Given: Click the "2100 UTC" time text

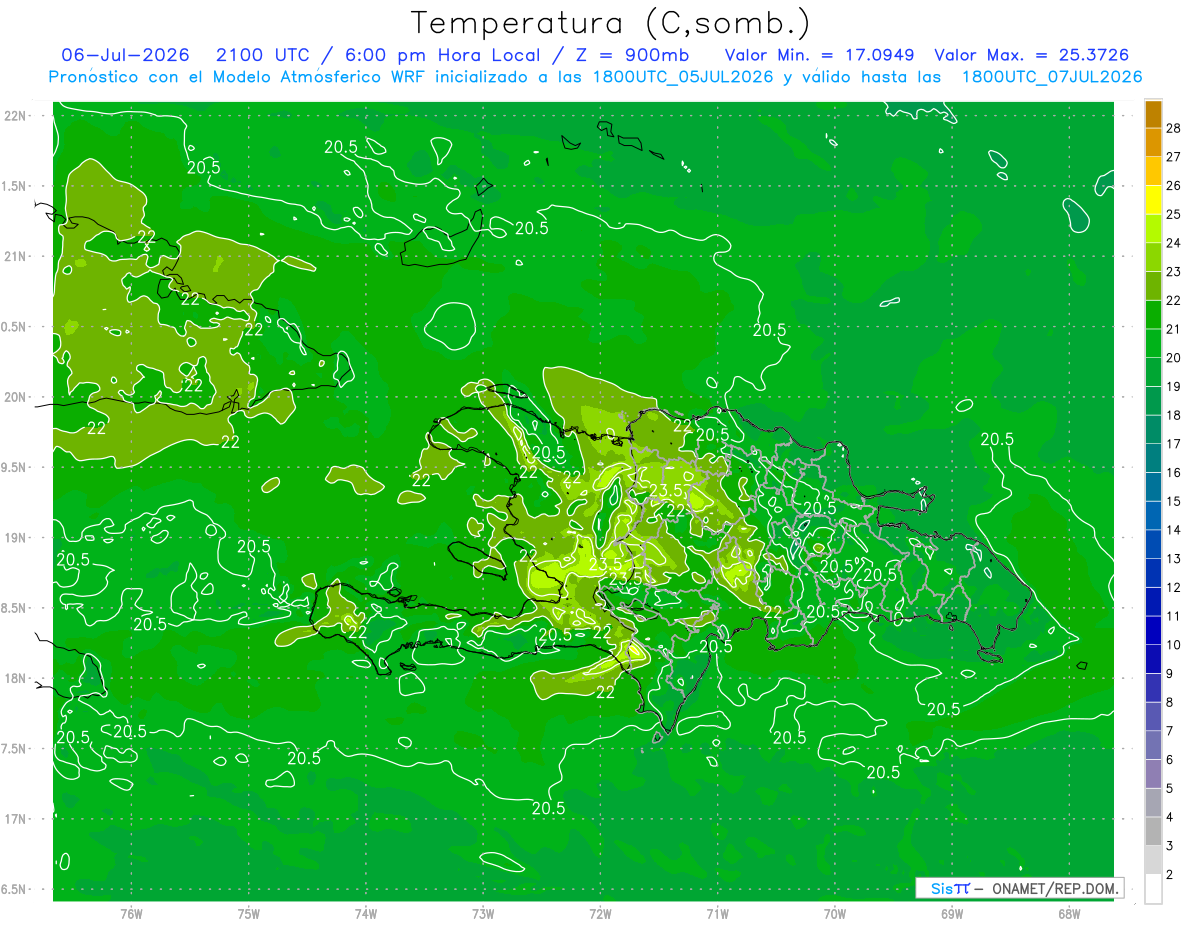Looking at the screenshot, I should [x=262, y=55].
